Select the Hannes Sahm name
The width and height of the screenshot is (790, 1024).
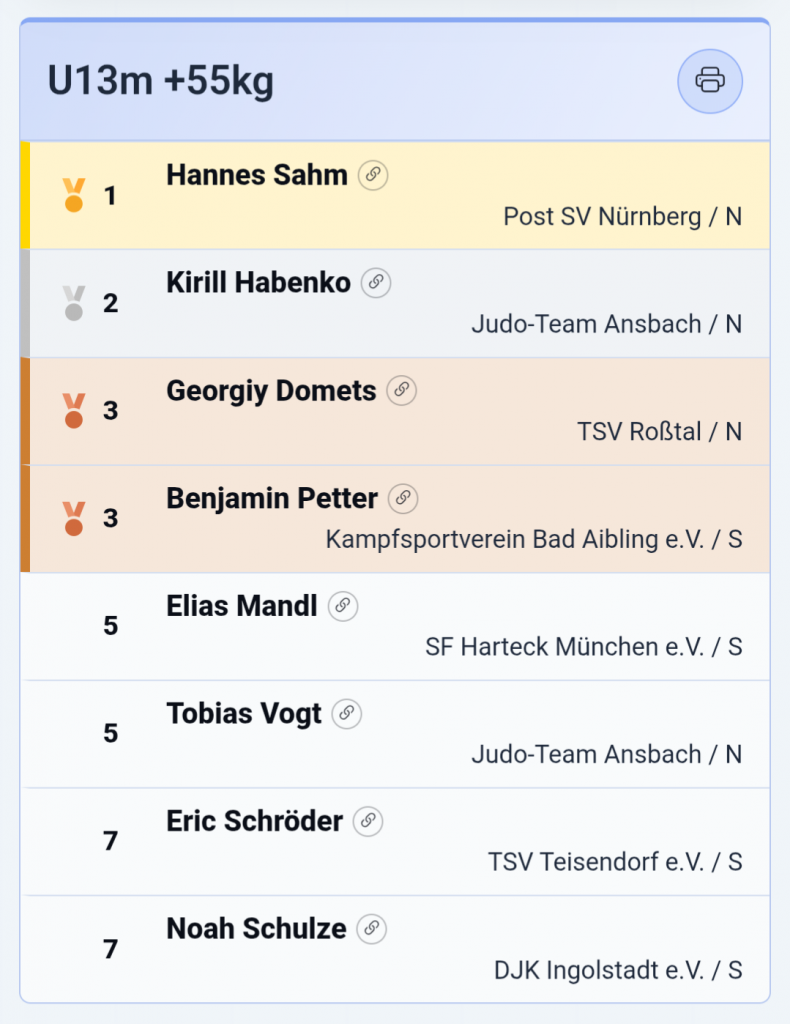pyautogui.click(x=256, y=175)
